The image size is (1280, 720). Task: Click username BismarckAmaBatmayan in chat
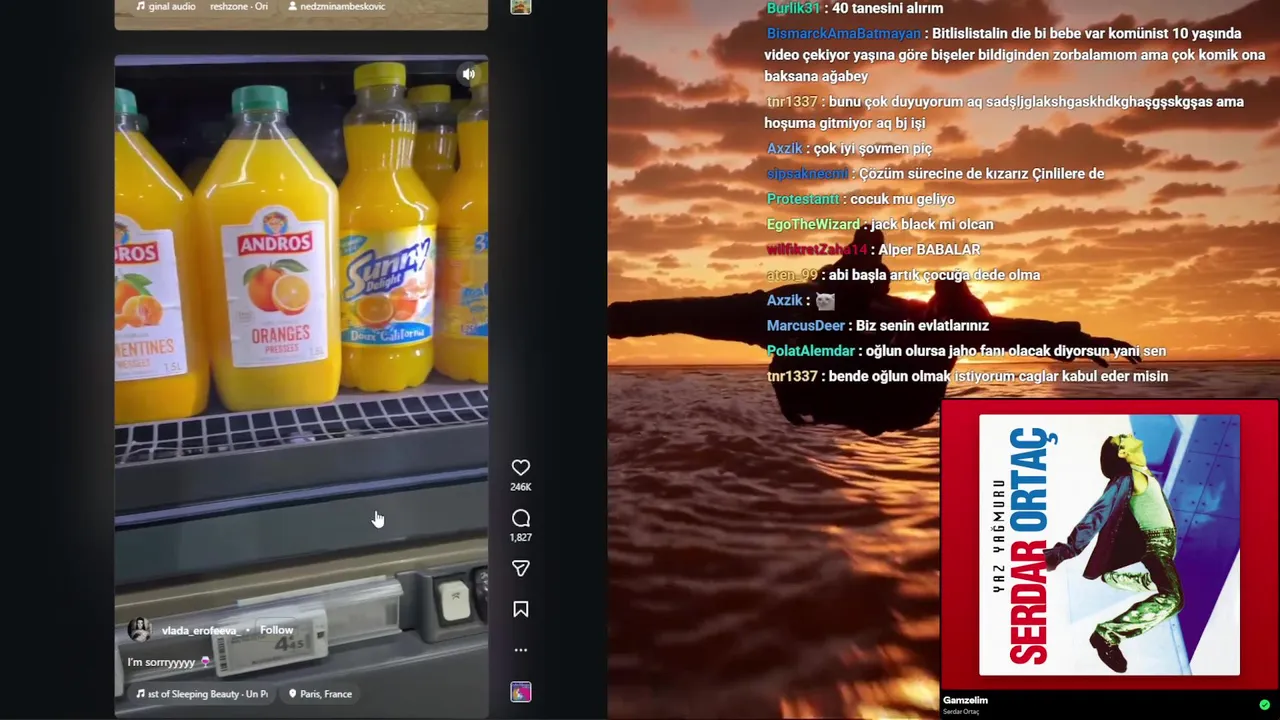[x=843, y=34]
